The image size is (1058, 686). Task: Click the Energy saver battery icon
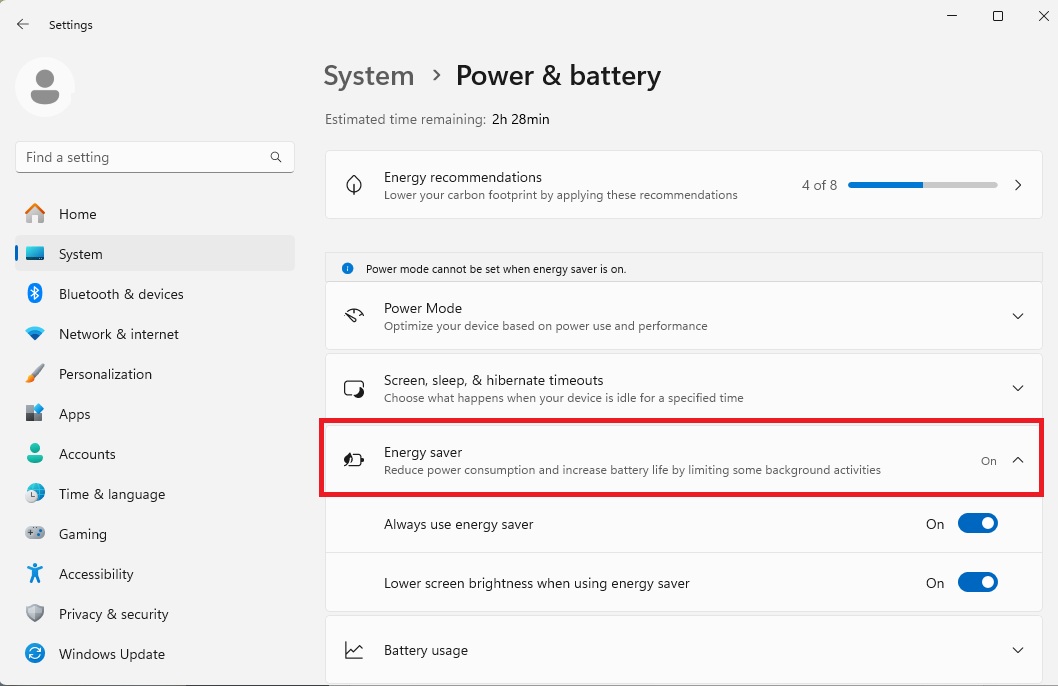(x=354, y=460)
